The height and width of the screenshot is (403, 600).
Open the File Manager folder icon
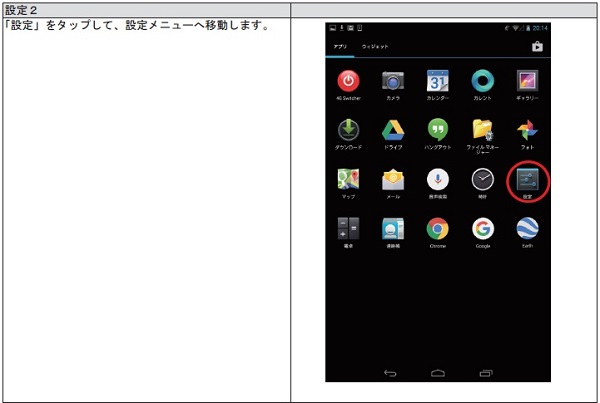(x=483, y=130)
